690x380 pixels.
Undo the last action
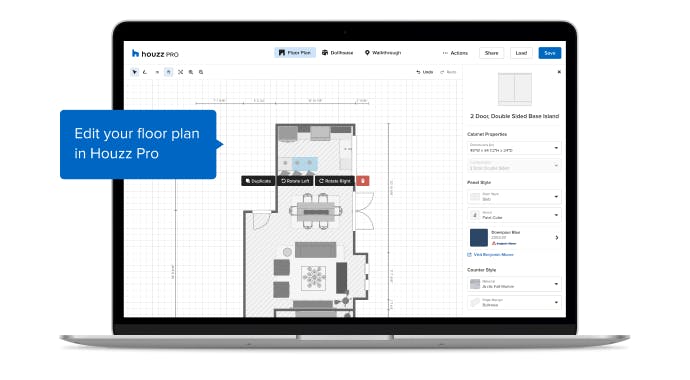point(425,72)
